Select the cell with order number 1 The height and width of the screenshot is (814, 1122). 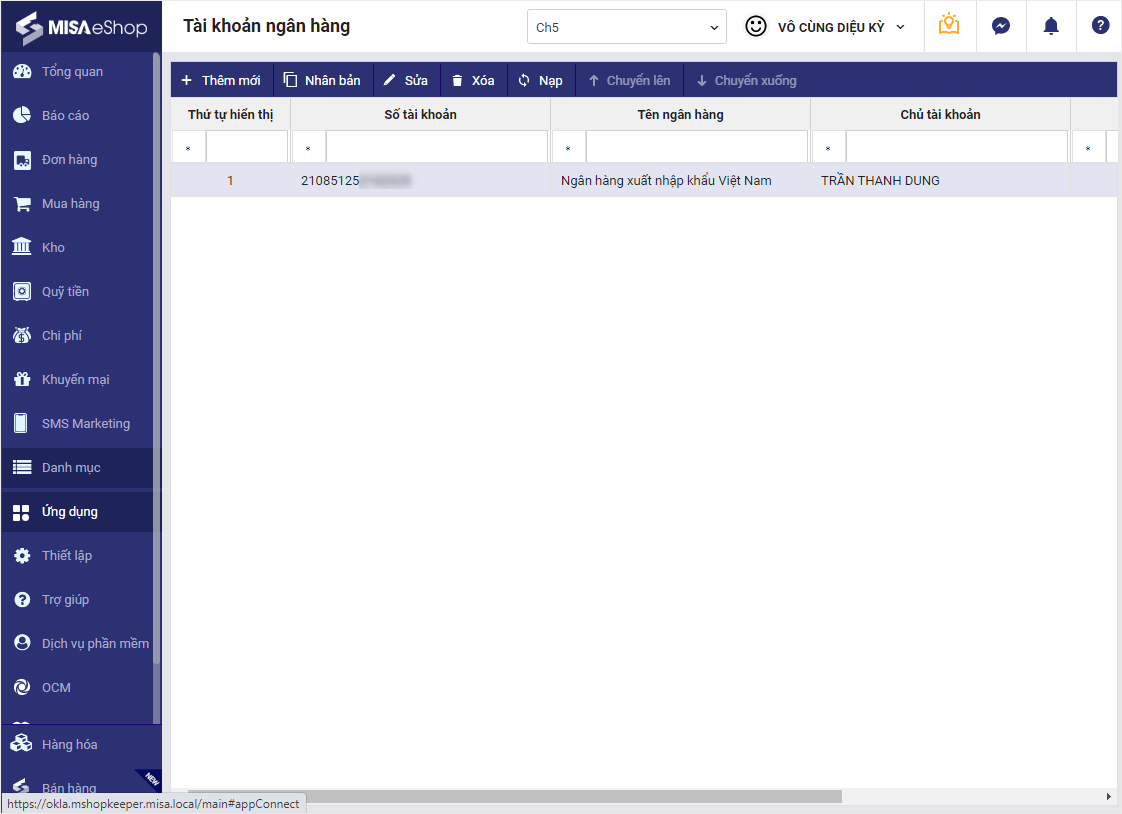[230, 180]
